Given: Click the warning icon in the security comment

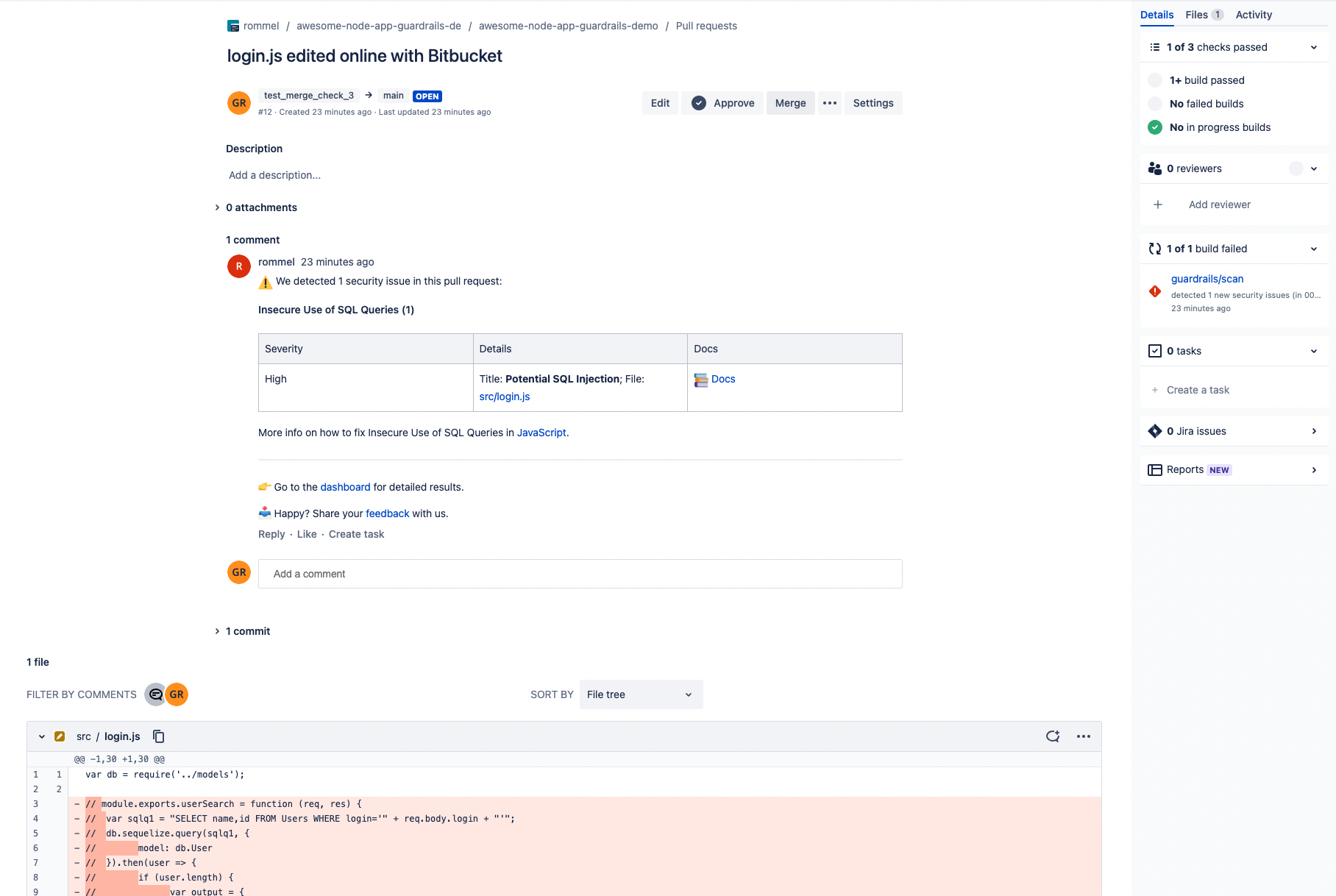Looking at the screenshot, I should coord(266,282).
